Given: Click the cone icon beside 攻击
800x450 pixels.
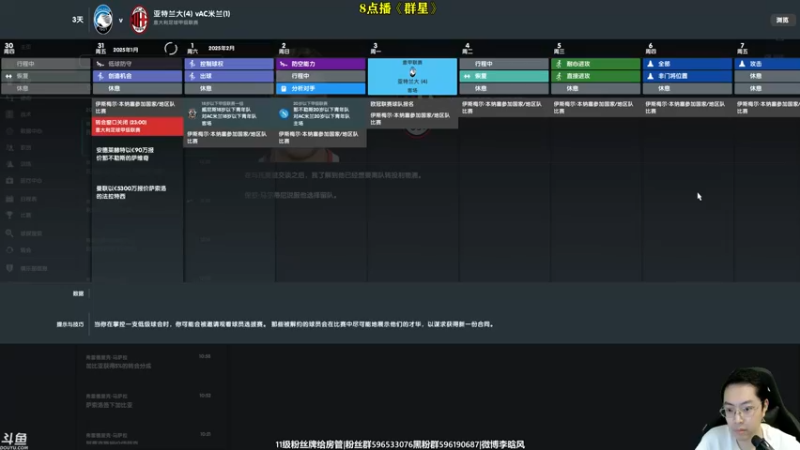Looking at the screenshot, I should [x=742, y=64].
